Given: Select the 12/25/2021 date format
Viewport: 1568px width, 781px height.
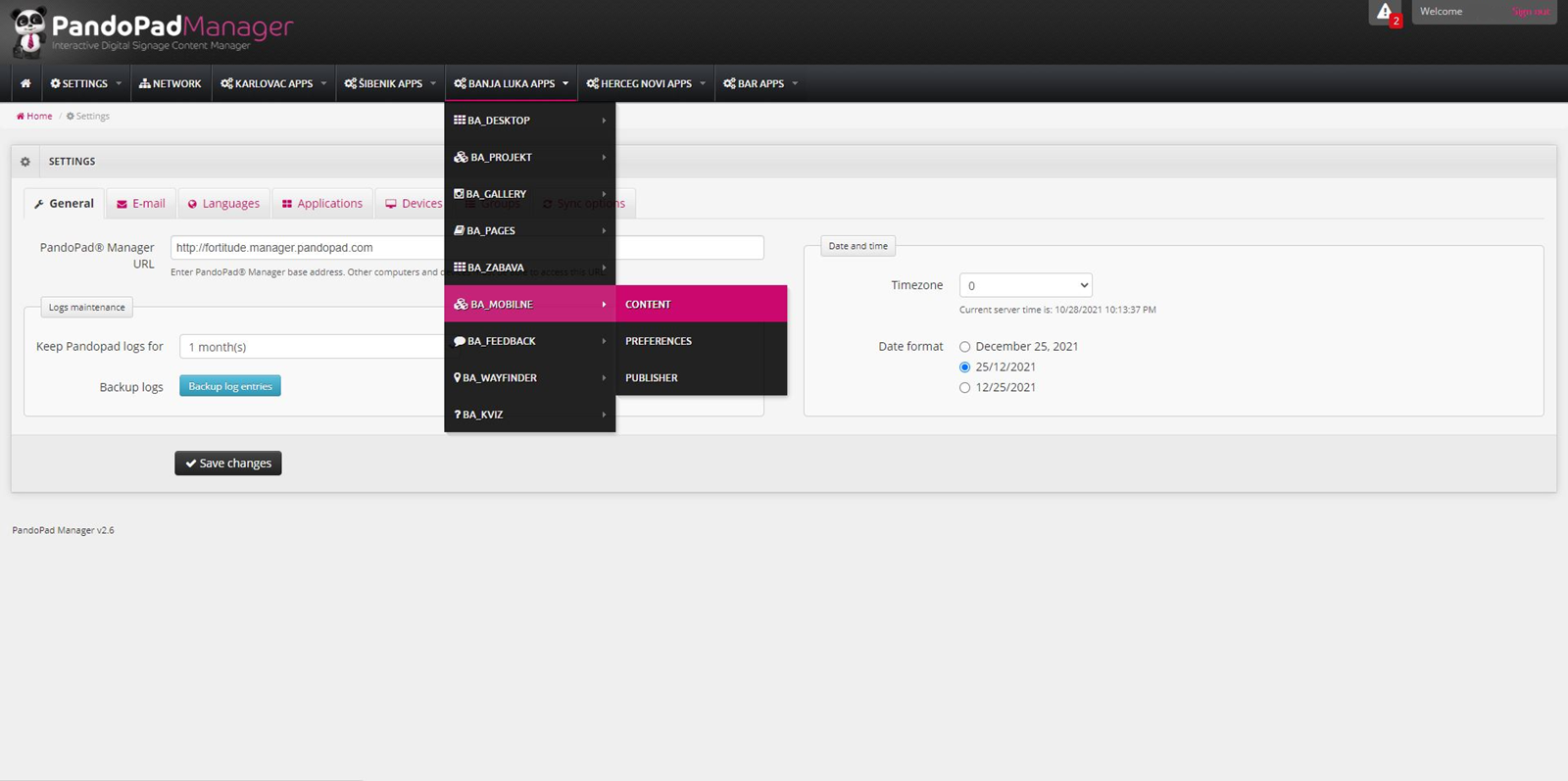Looking at the screenshot, I should (x=965, y=388).
